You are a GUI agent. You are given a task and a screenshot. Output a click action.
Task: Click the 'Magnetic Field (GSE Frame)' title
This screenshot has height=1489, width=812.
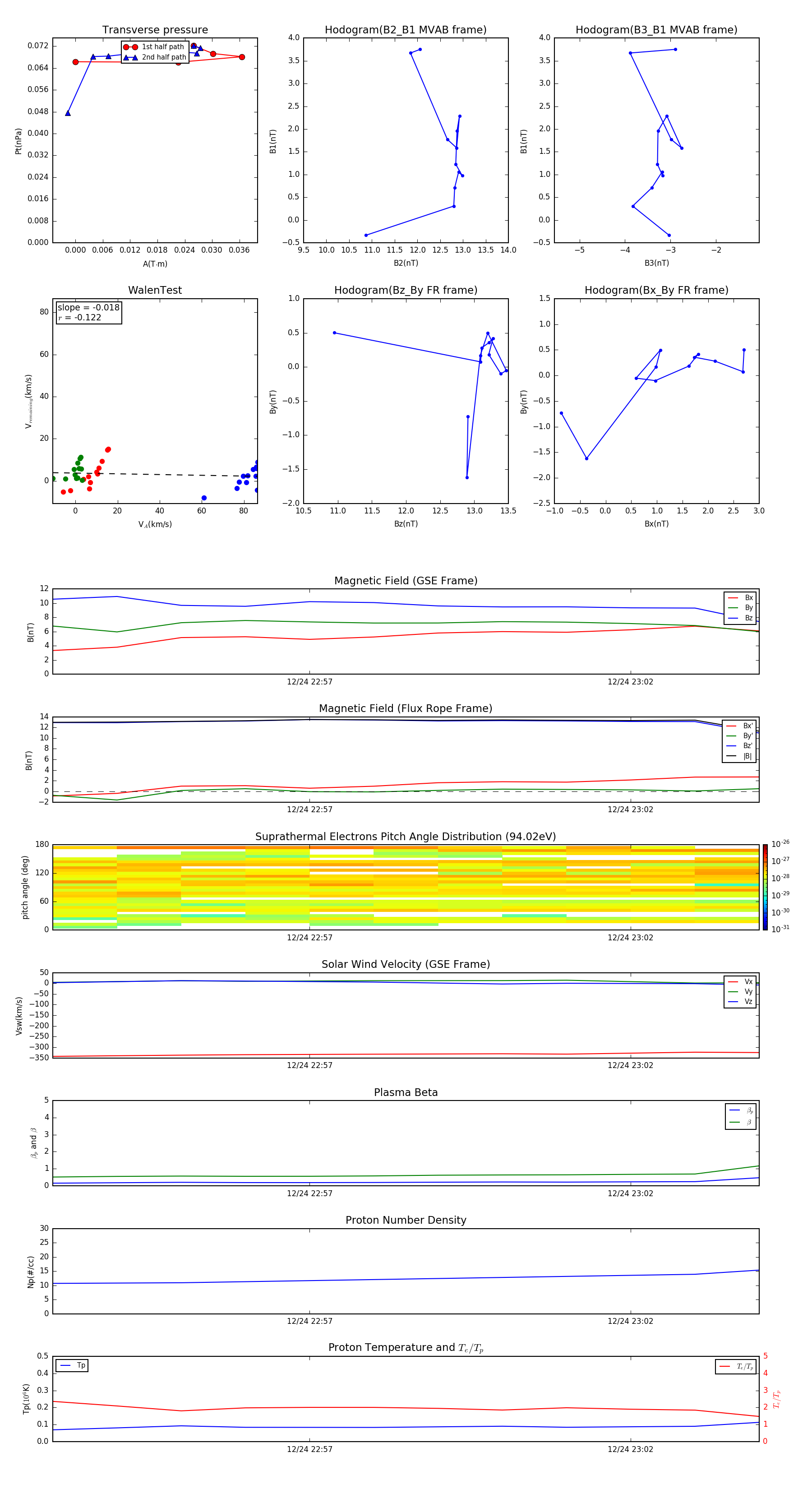point(405,581)
